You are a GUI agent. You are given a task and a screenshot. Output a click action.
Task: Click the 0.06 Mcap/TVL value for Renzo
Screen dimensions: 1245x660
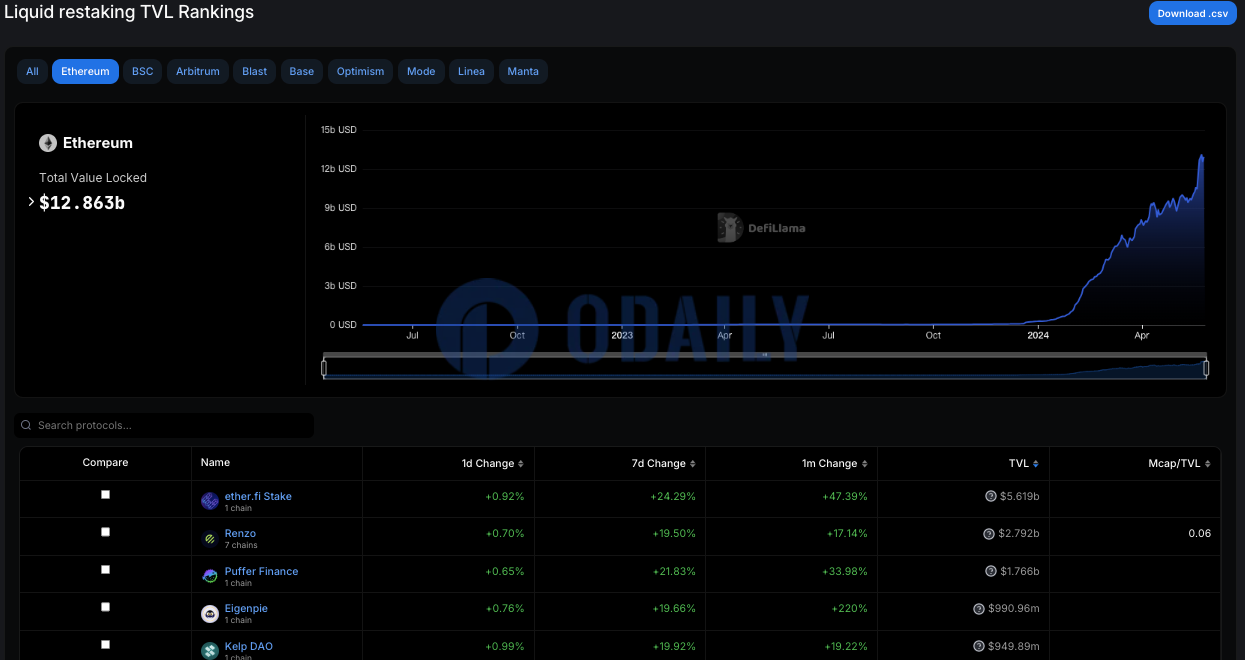[x=1200, y=534]
